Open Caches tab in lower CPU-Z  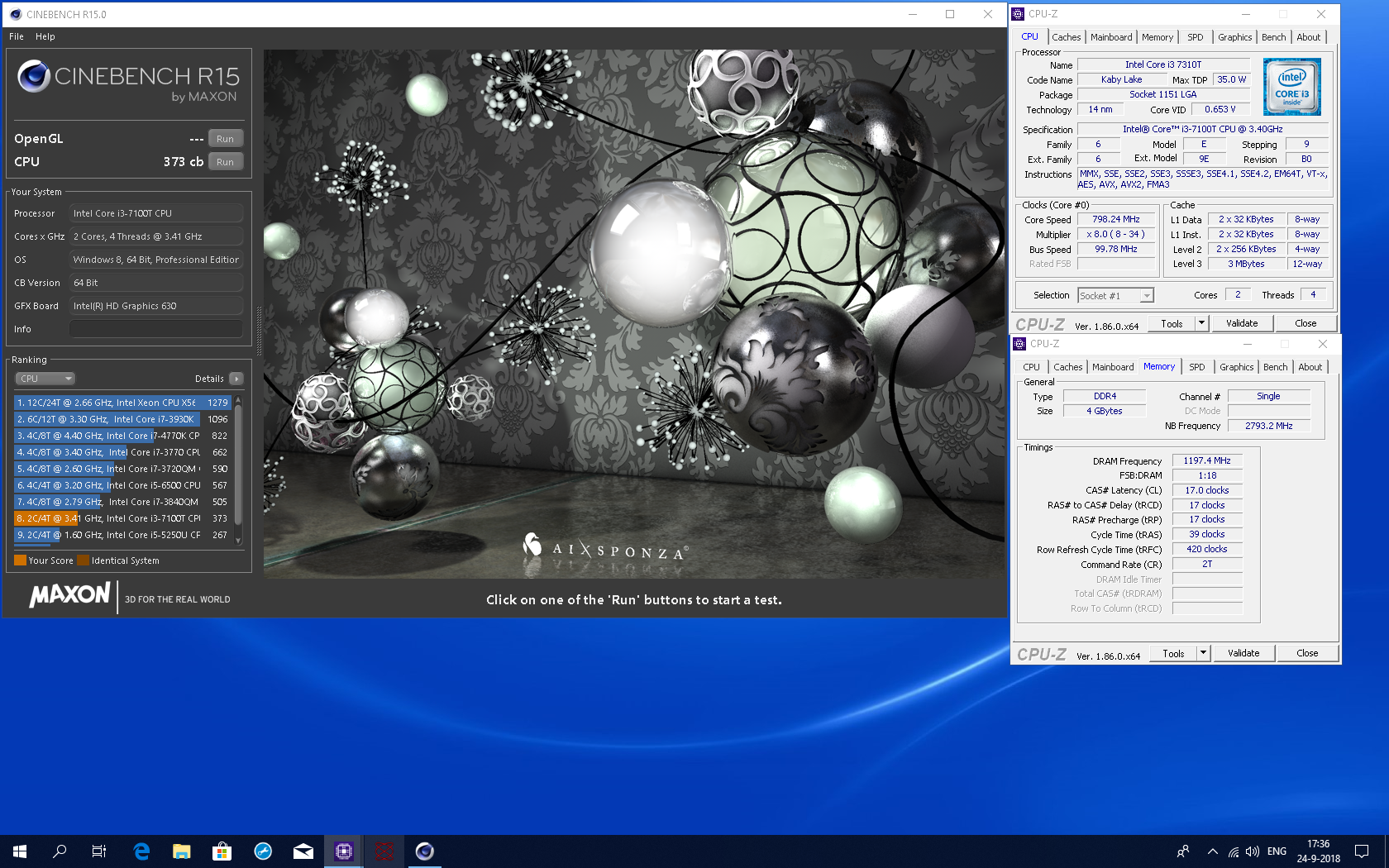[x=1067, y=367]
